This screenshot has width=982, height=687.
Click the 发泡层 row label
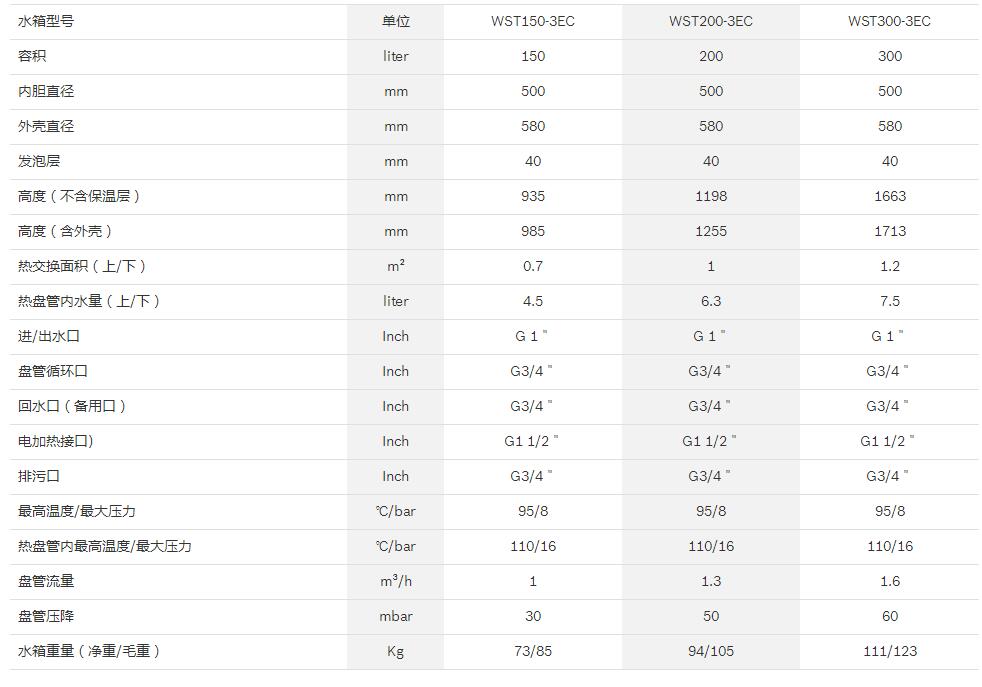(x=39, y=161)
